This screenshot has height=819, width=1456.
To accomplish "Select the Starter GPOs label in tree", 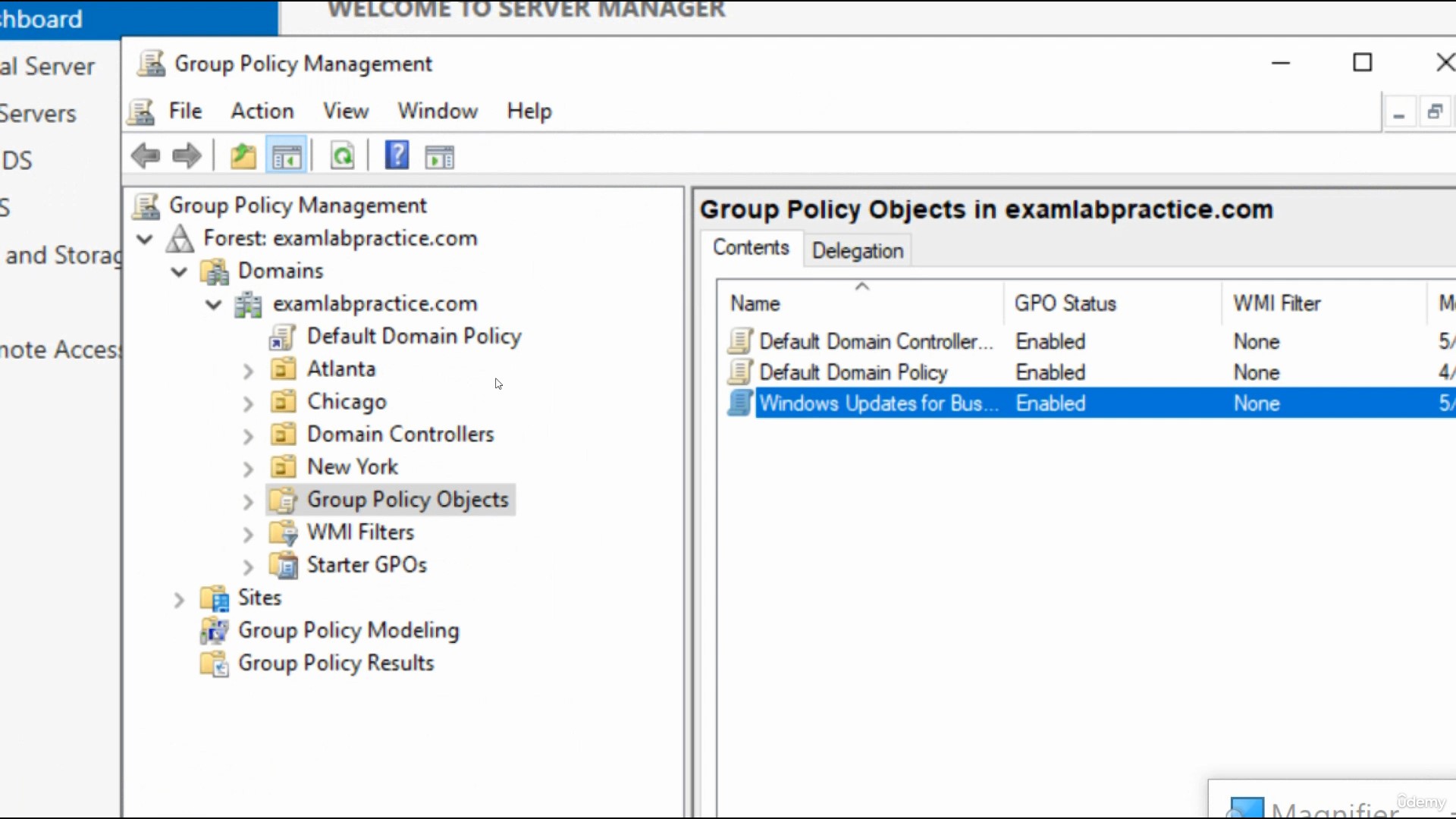I will [x=367, y=565].
